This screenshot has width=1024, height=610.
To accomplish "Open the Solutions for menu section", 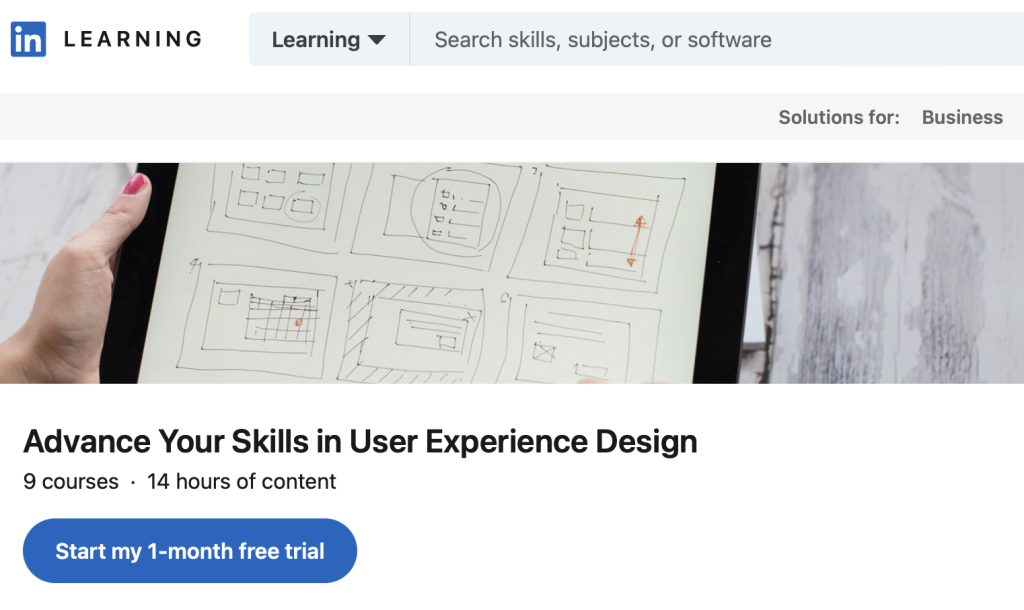I will tap(839, 117).
